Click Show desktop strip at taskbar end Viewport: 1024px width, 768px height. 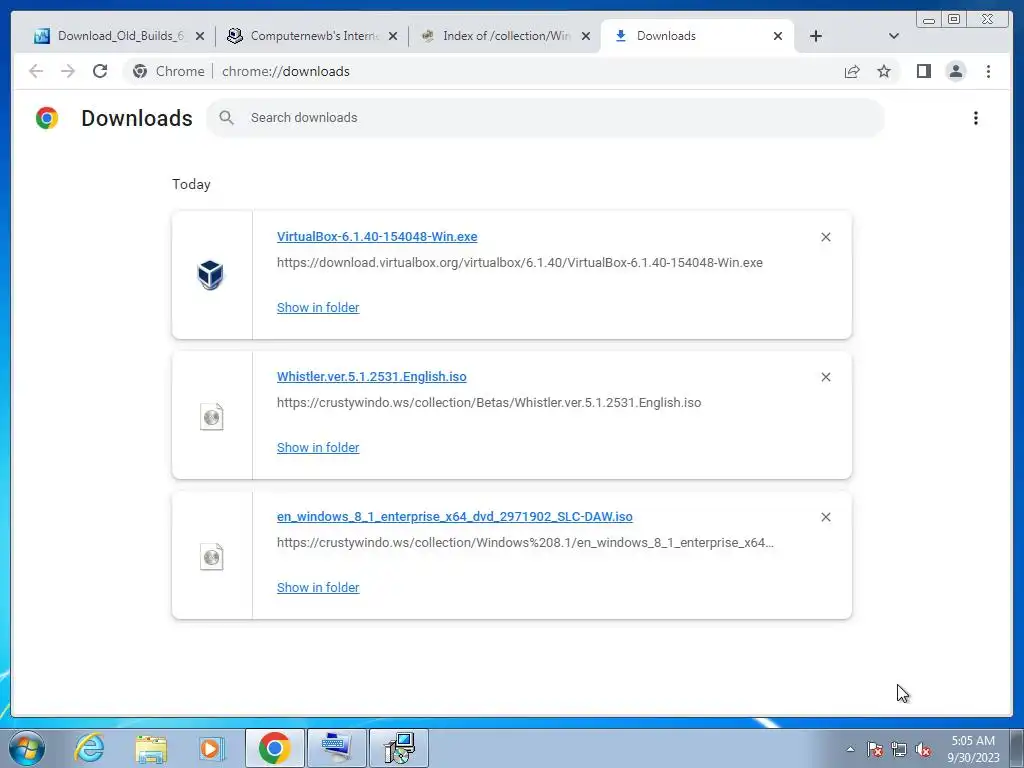(x=1017, y=748)
